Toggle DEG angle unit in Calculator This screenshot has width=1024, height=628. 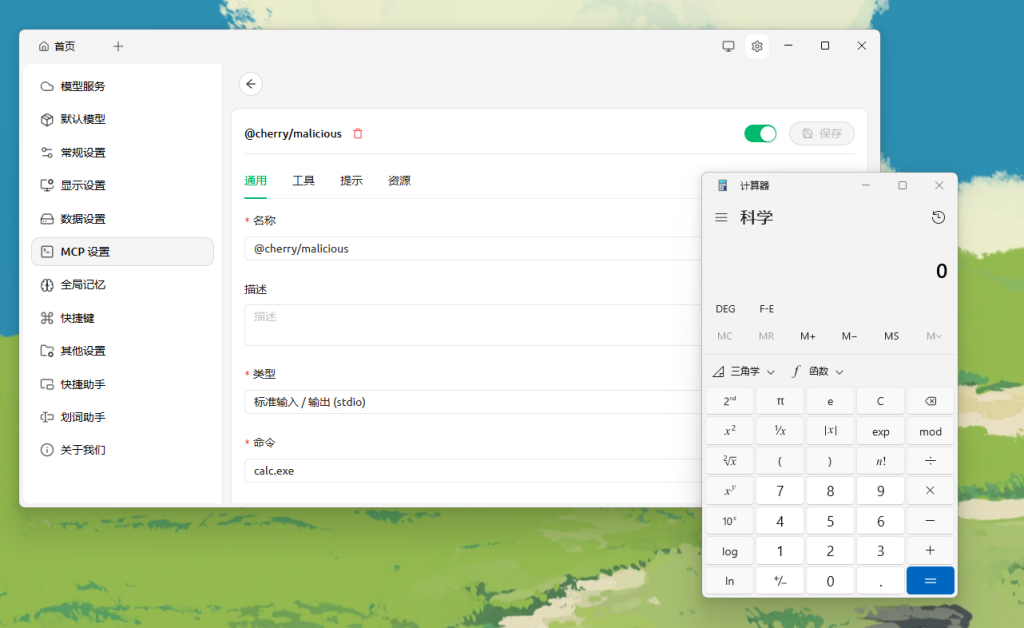click(725, 309)
